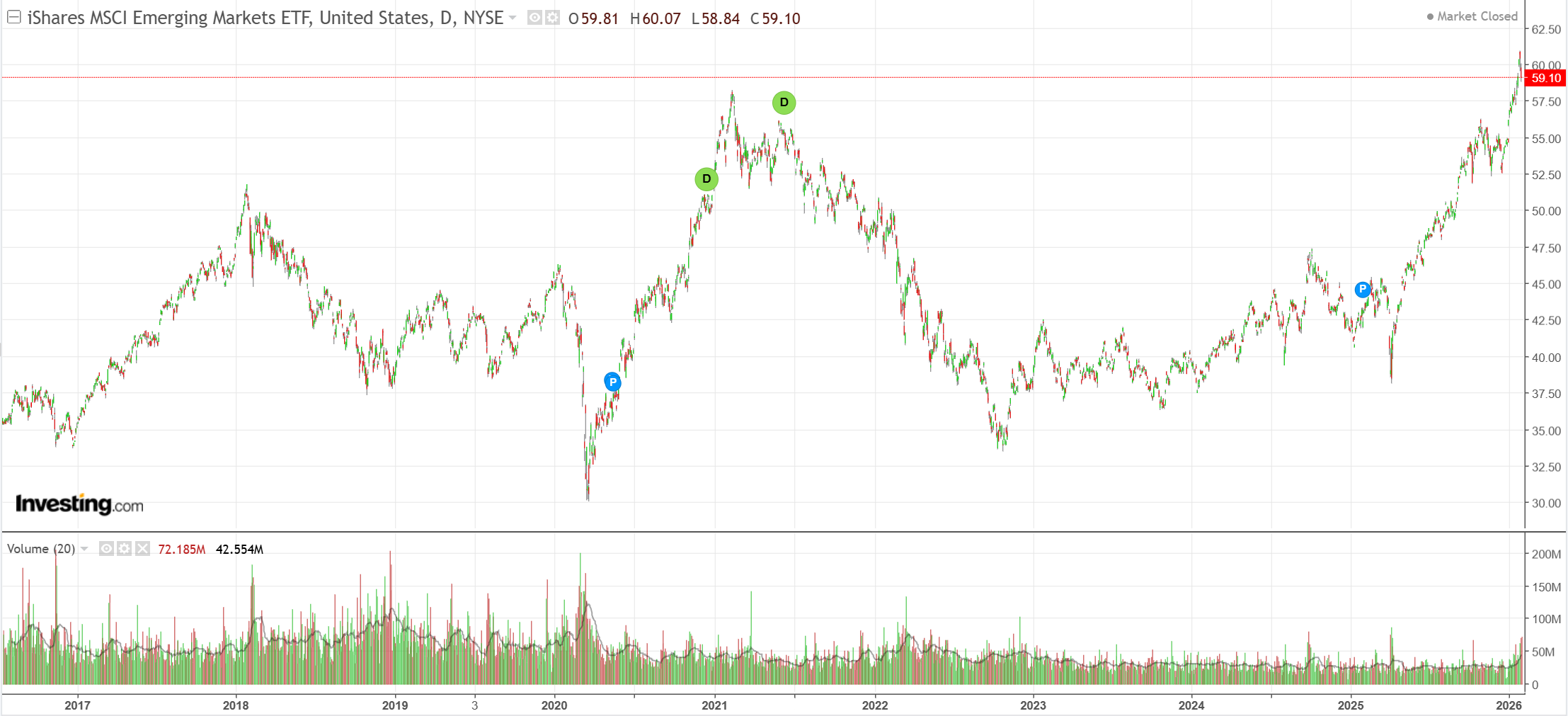Click the 47.50 price axis label
1568x716 pixels.
click(1546, 248)
